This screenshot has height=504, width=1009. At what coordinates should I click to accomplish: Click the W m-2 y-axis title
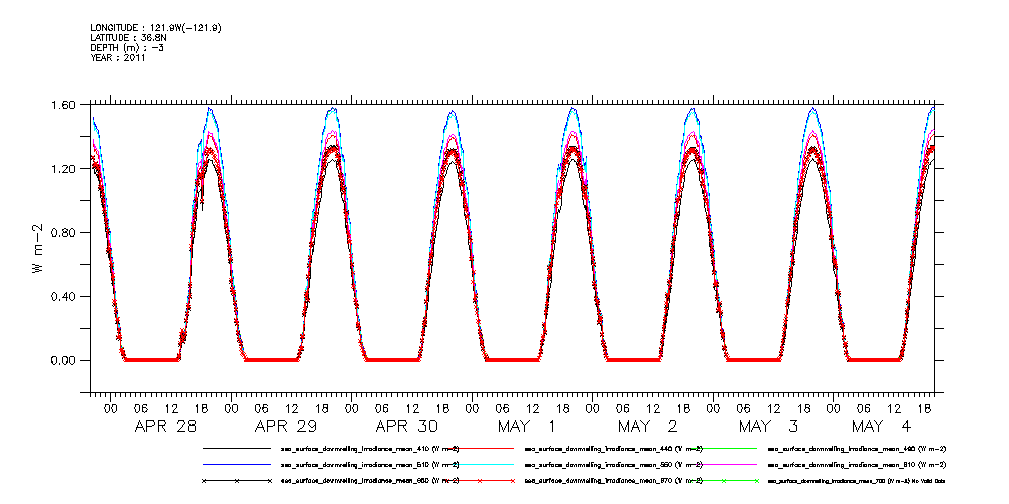(x=37, y=248)
